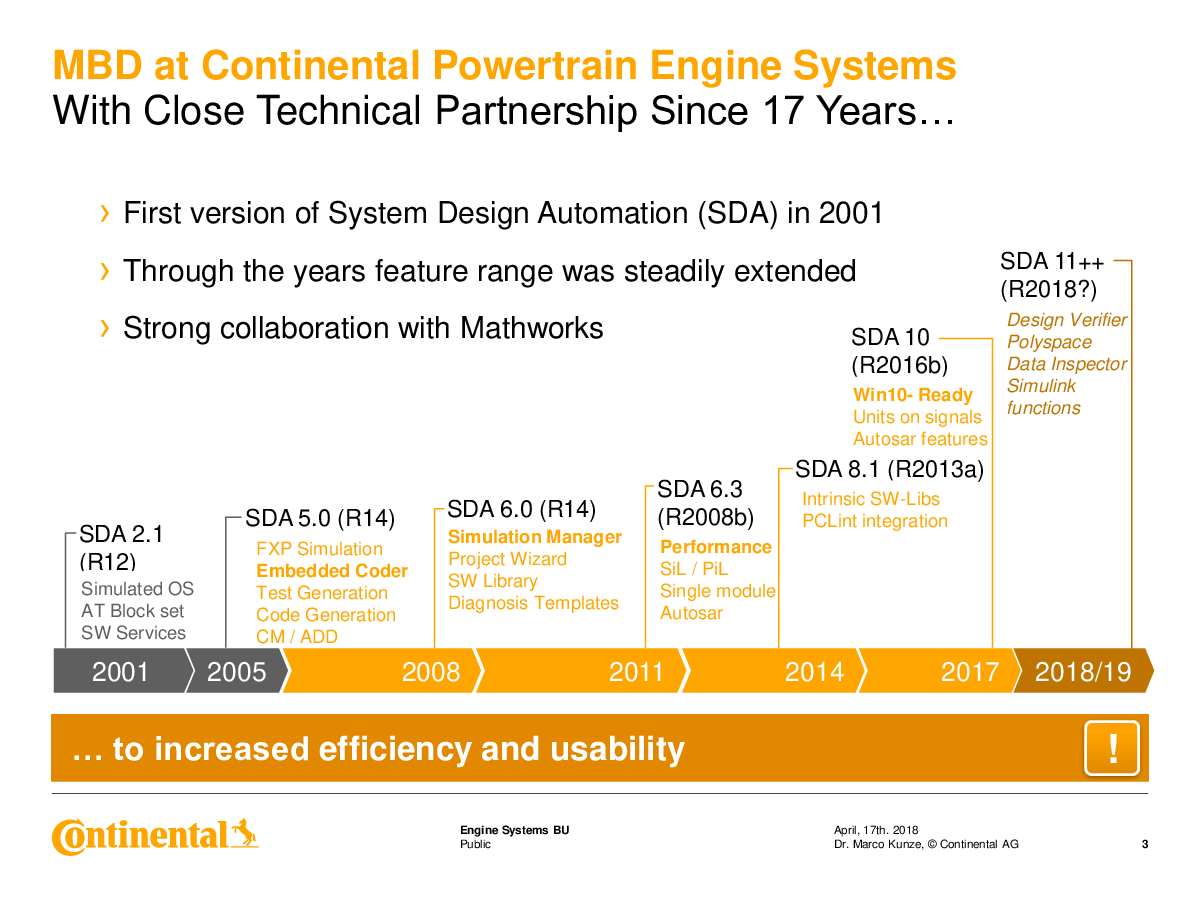This screenshot has width=1200, height=900.
Task: Click 'Diagnosis Templates' text
Action: (x=534, y=603)
